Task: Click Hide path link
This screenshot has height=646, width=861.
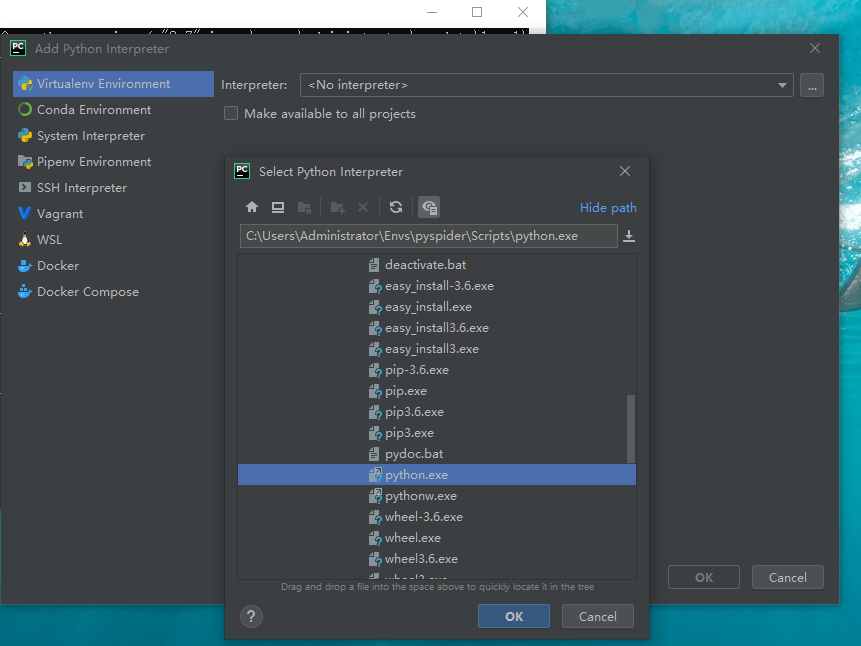Action: [x=608, y=208]
